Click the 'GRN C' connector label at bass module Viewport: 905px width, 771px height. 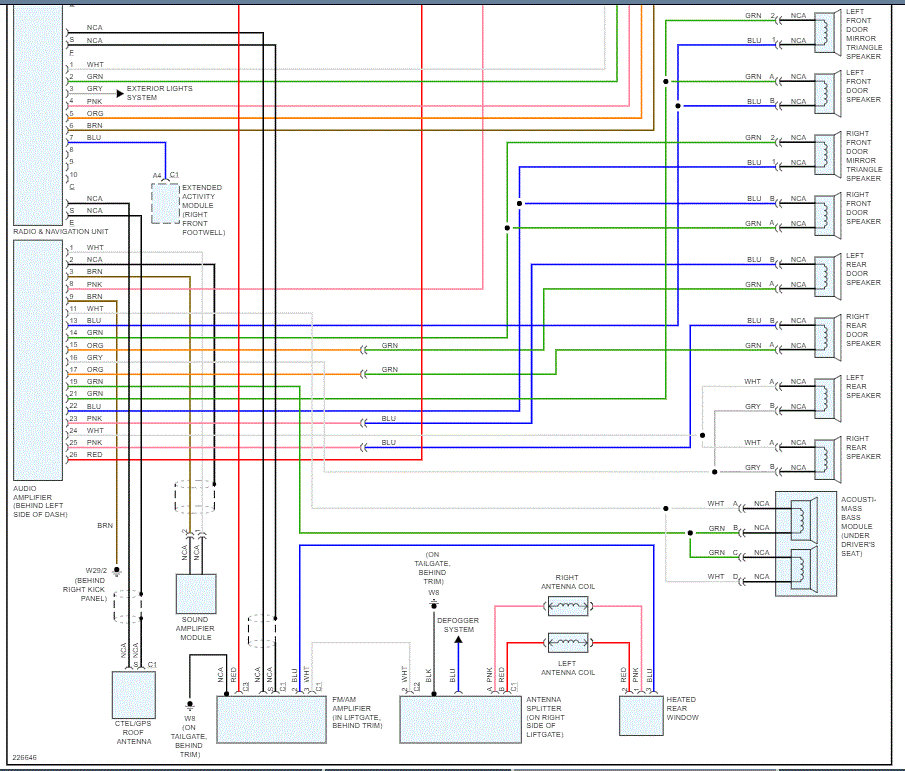(723, 552)
